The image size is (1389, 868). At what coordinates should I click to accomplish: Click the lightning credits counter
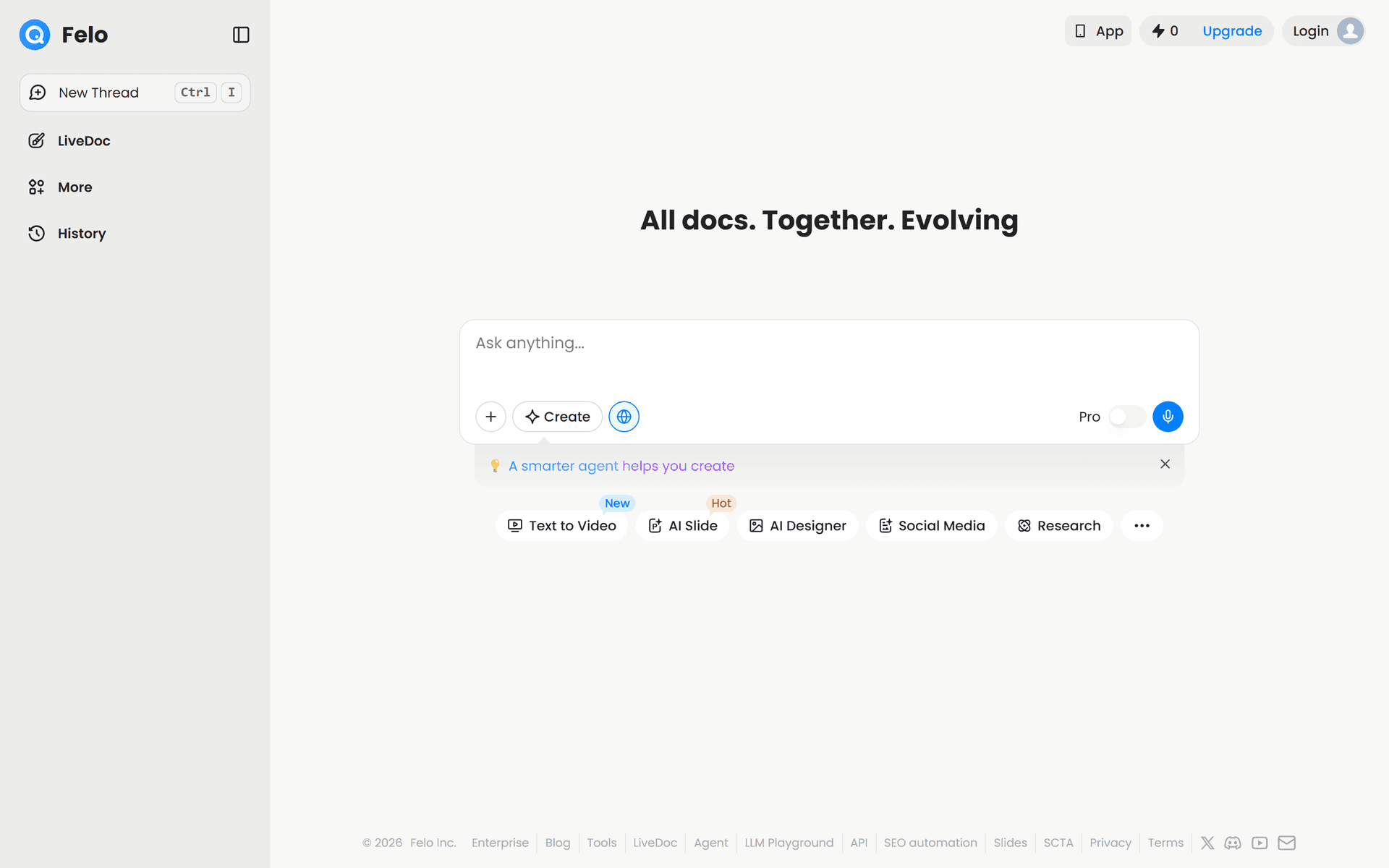pos(1165,31)
